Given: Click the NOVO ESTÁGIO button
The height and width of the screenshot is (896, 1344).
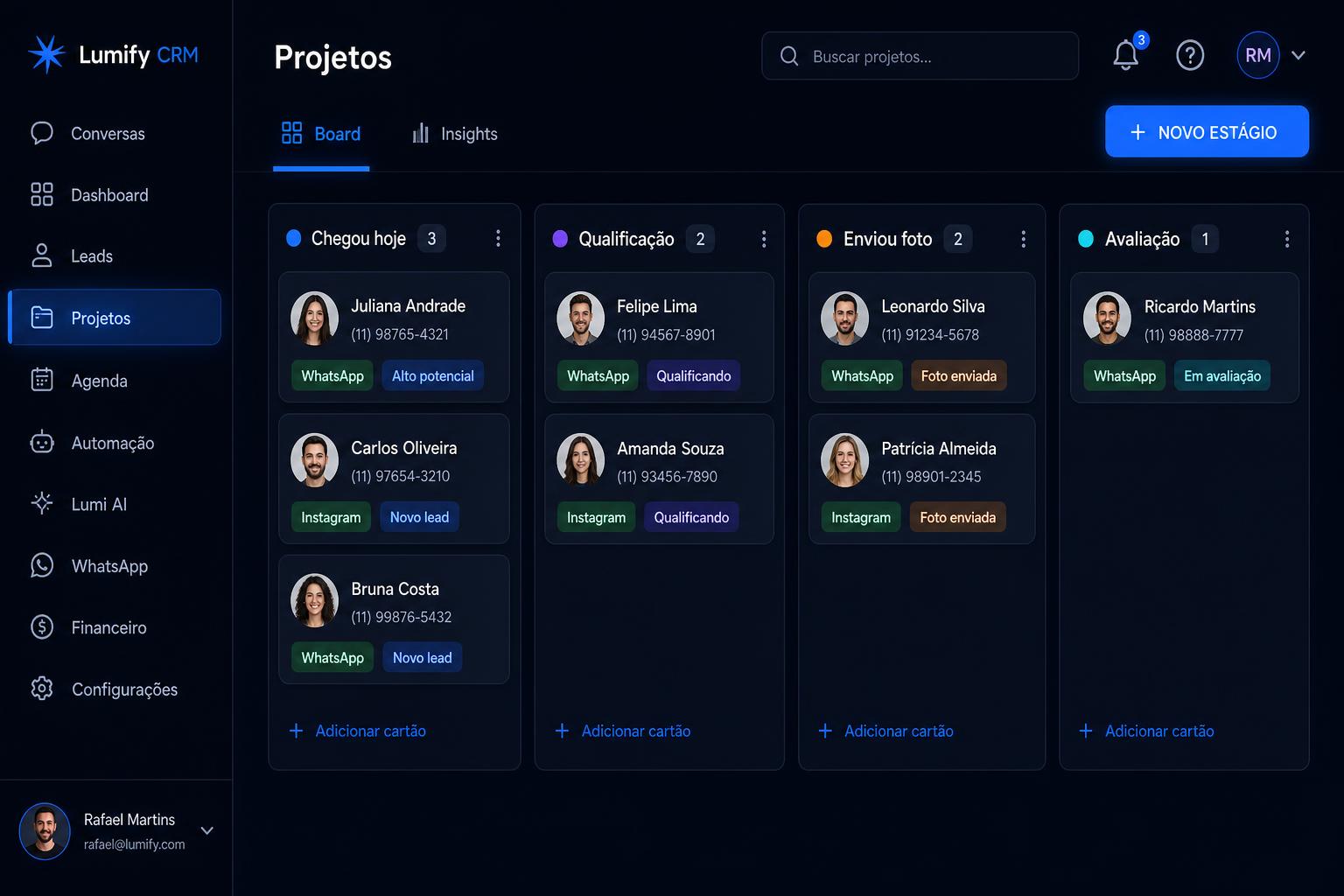Looking at the screenshot, I should 1207,132.
